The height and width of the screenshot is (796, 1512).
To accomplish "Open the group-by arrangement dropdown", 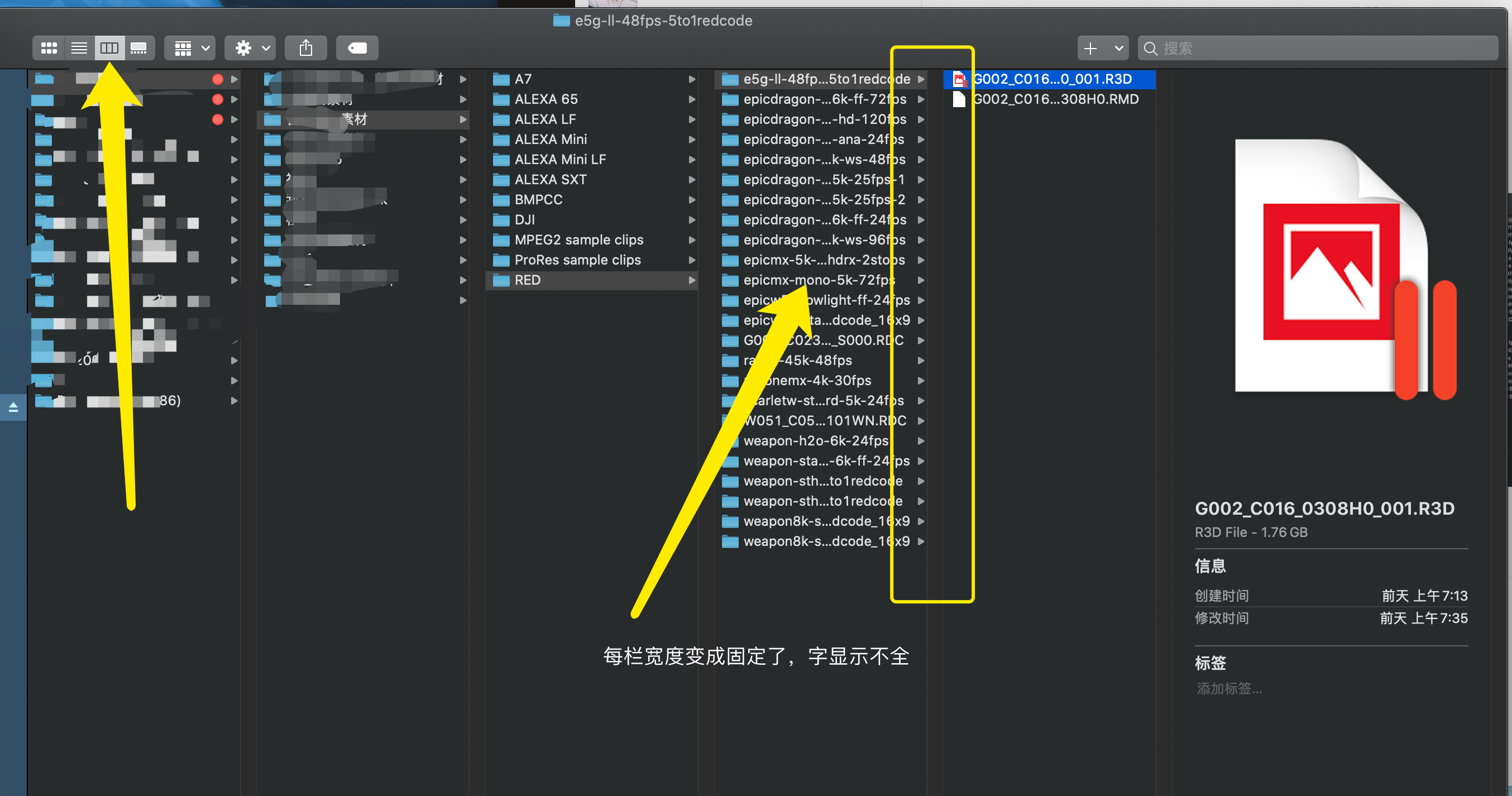I will (x=191, y=48).
